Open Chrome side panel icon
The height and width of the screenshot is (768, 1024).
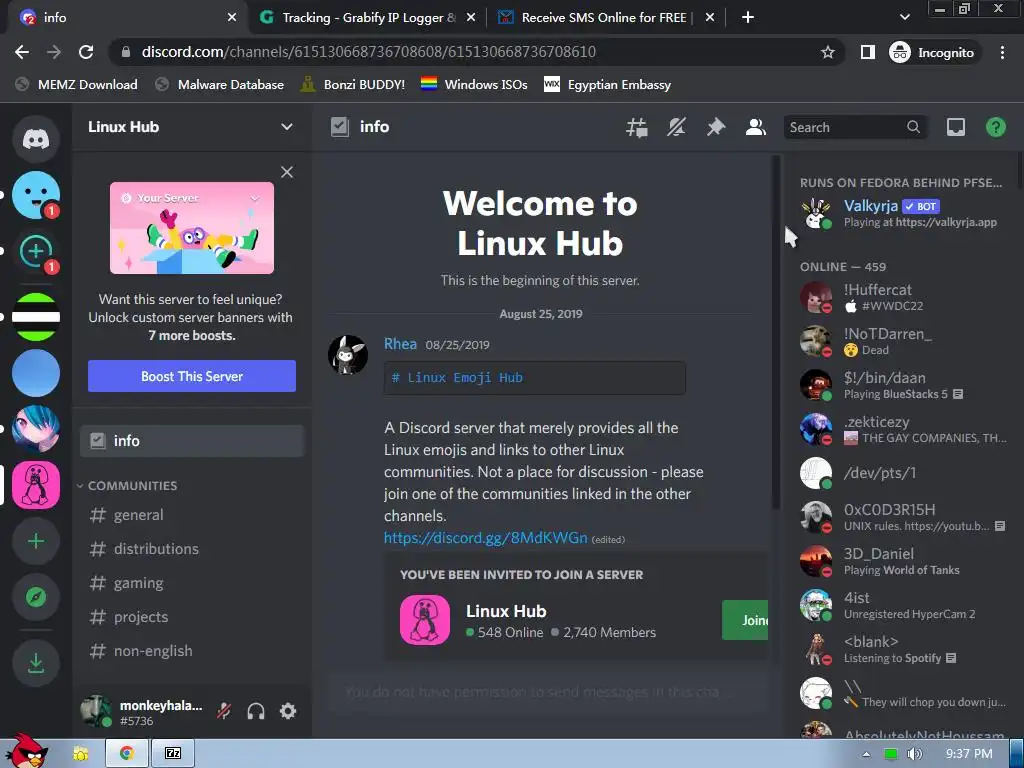tap(867, 52)
